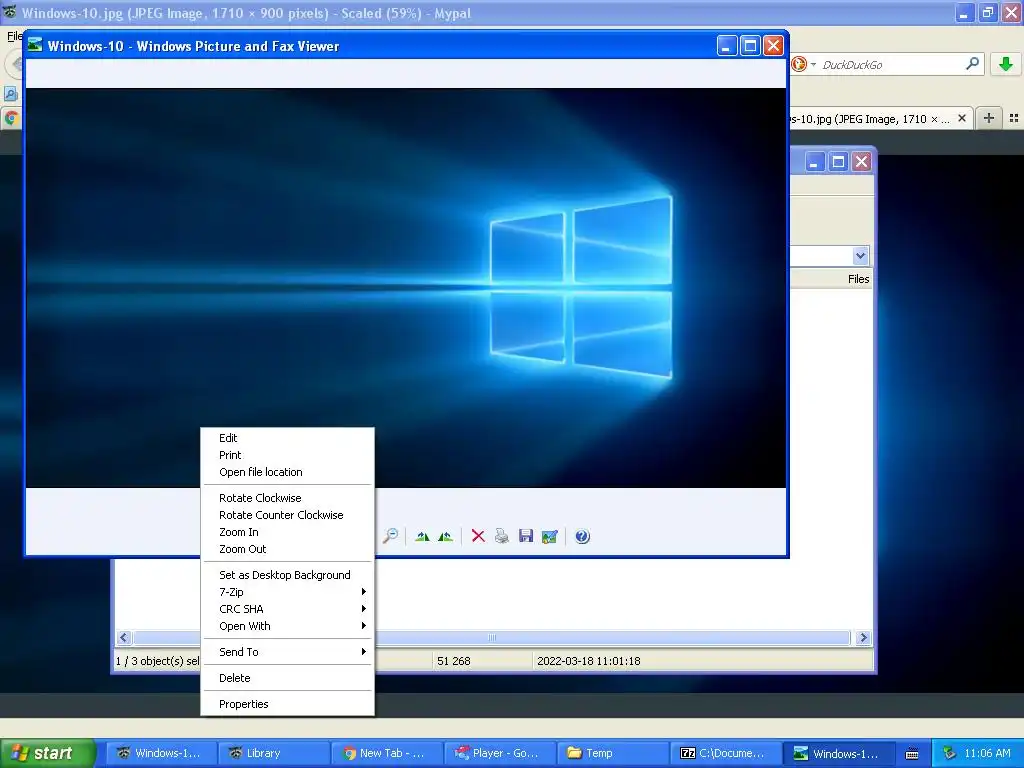Select Open file location menu entry

[287, 472]
